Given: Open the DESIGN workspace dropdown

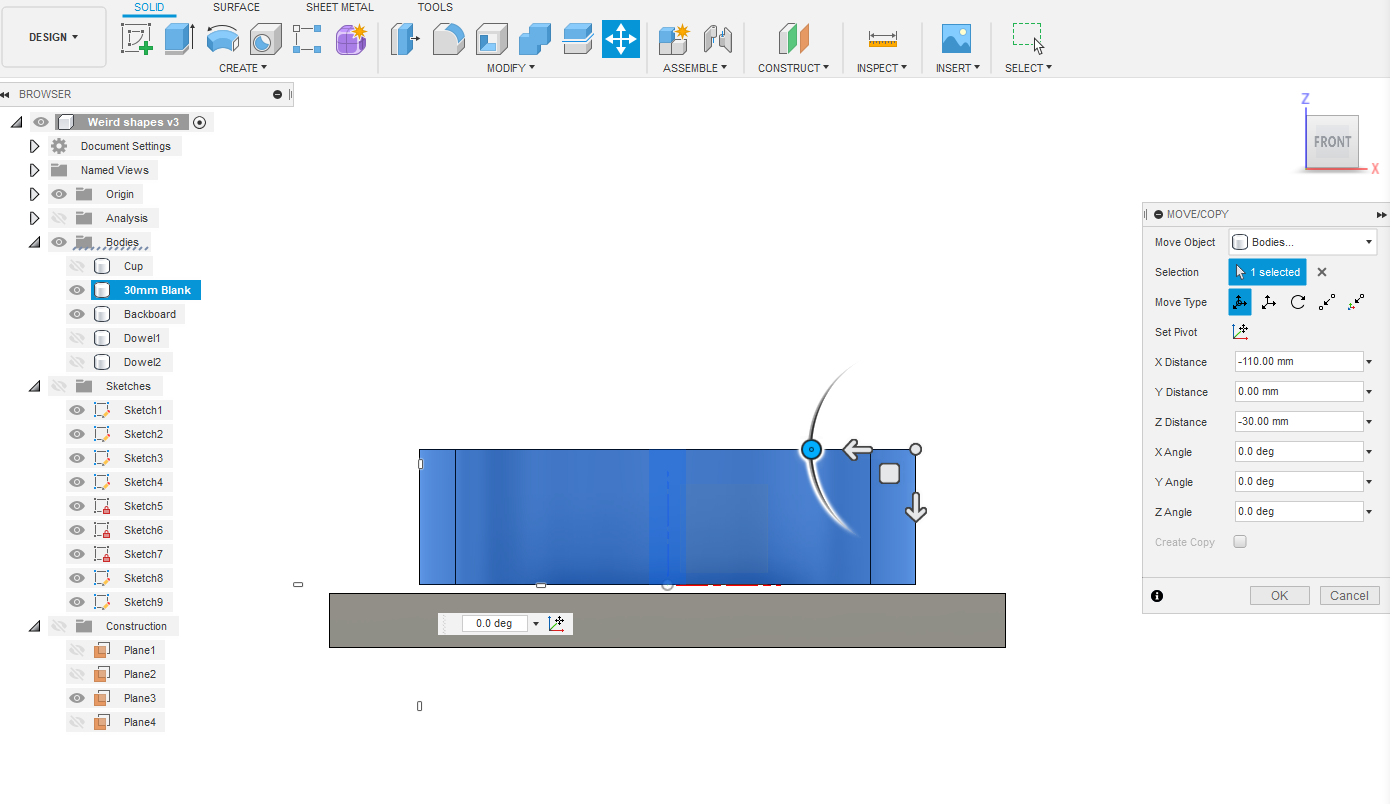Looking at the screenshot, I should coord(54,37).
